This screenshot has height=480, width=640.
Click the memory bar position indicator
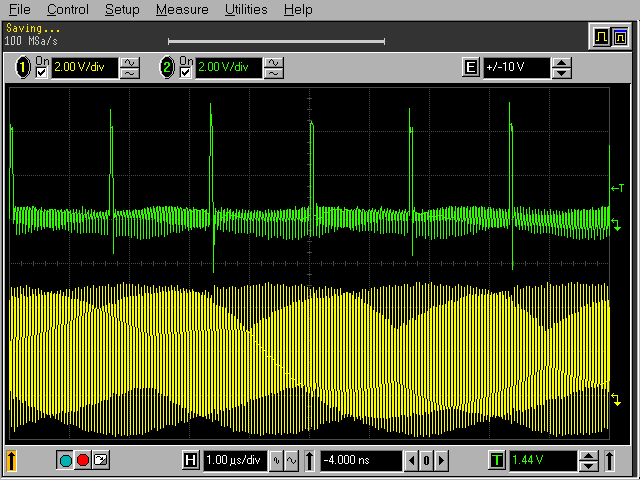[x=276, y=41]
